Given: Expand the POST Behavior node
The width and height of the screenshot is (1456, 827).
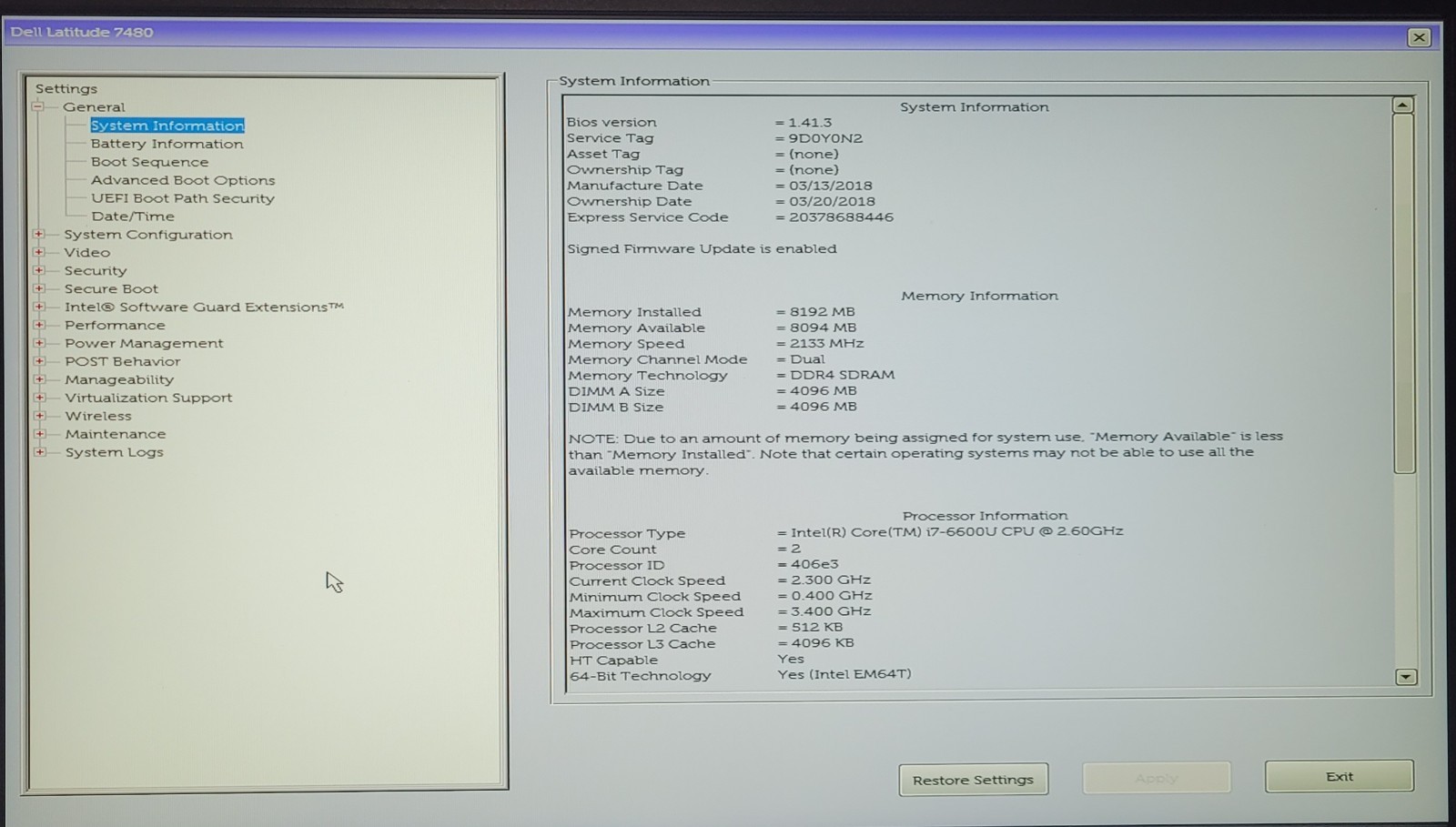Looking at the screenshot, I should point(39,362).
